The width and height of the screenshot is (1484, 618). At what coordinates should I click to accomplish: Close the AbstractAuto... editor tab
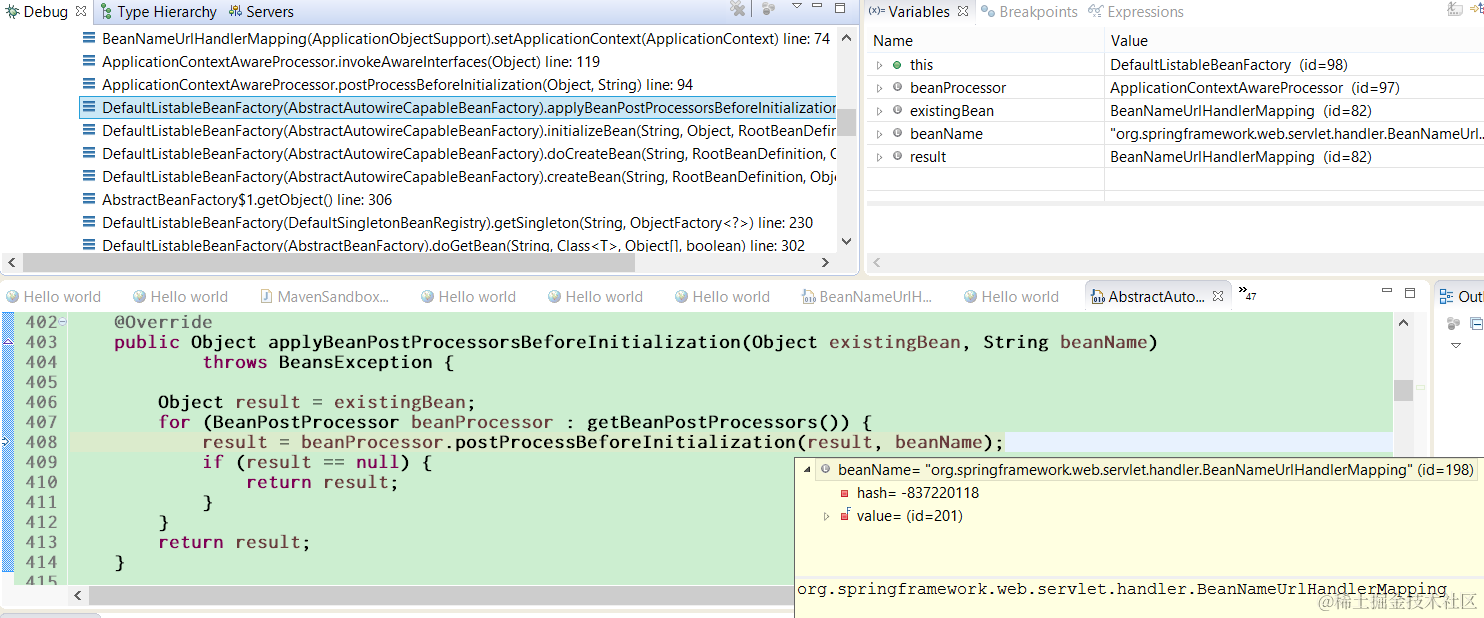[1218, 297]
